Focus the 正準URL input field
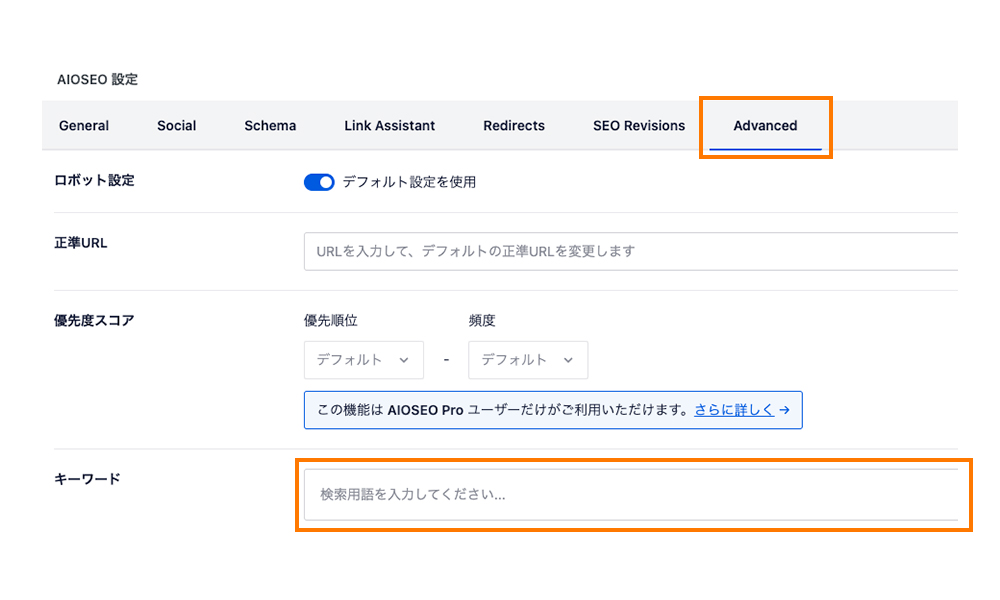 click(x=630, y=252)
